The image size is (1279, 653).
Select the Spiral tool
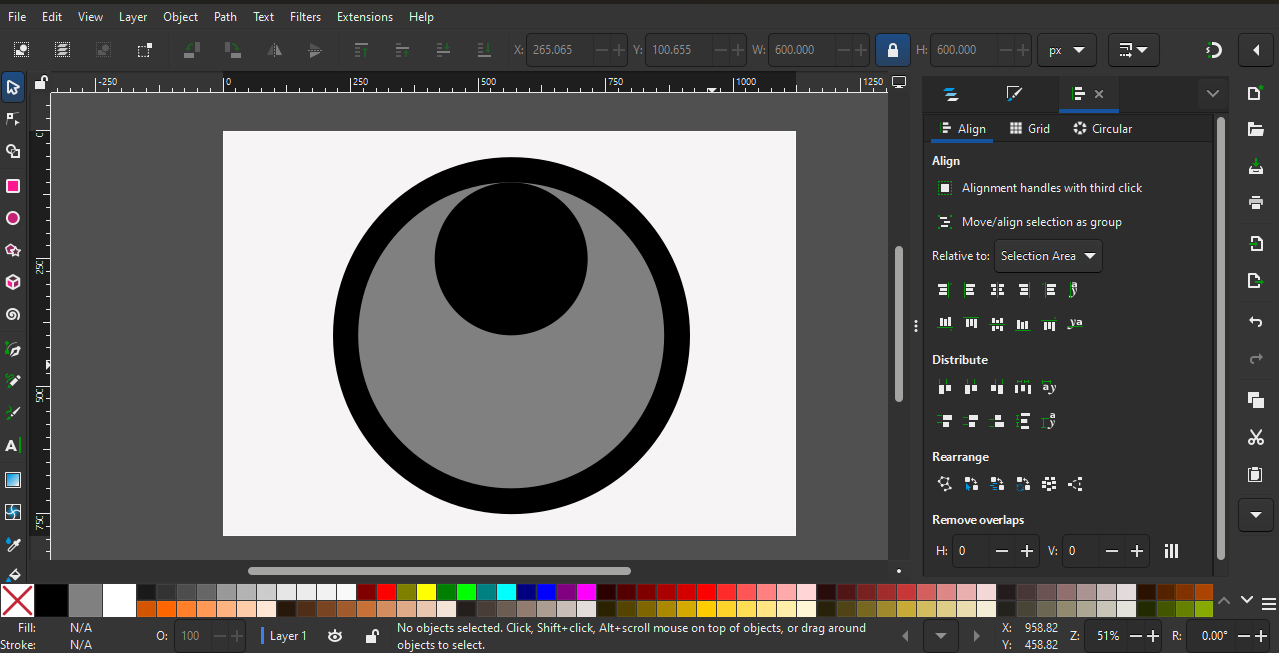[13, 315]
